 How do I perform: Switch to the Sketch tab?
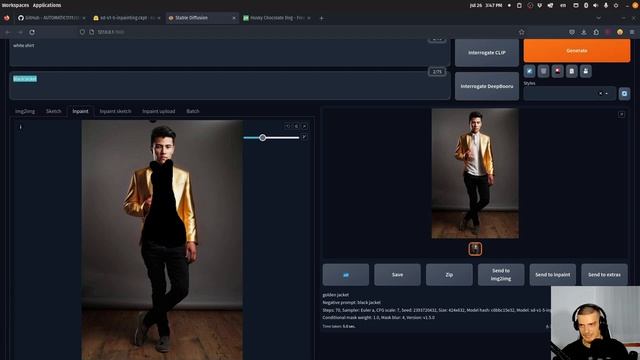[53, 111]
